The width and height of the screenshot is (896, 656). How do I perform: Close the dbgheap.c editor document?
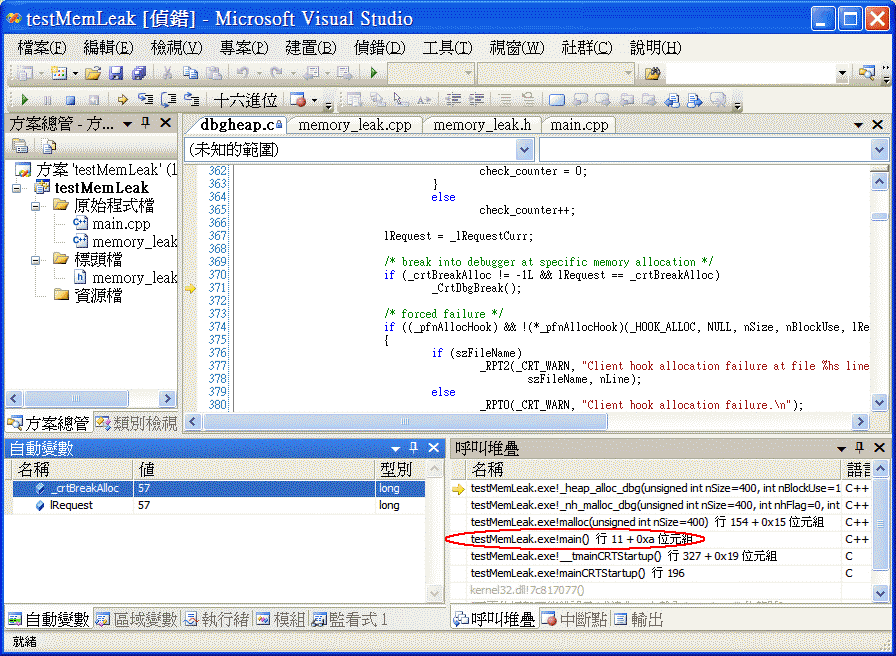[x=878, y=125]
